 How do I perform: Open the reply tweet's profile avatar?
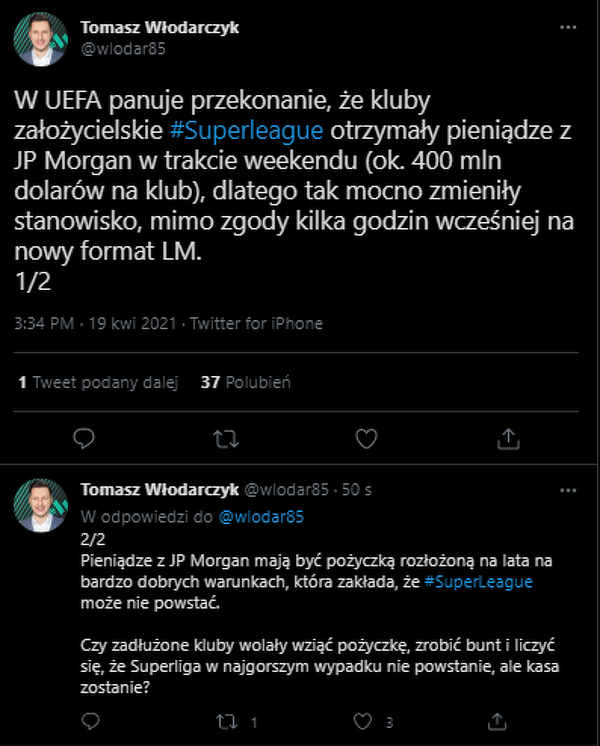(41, 505)
